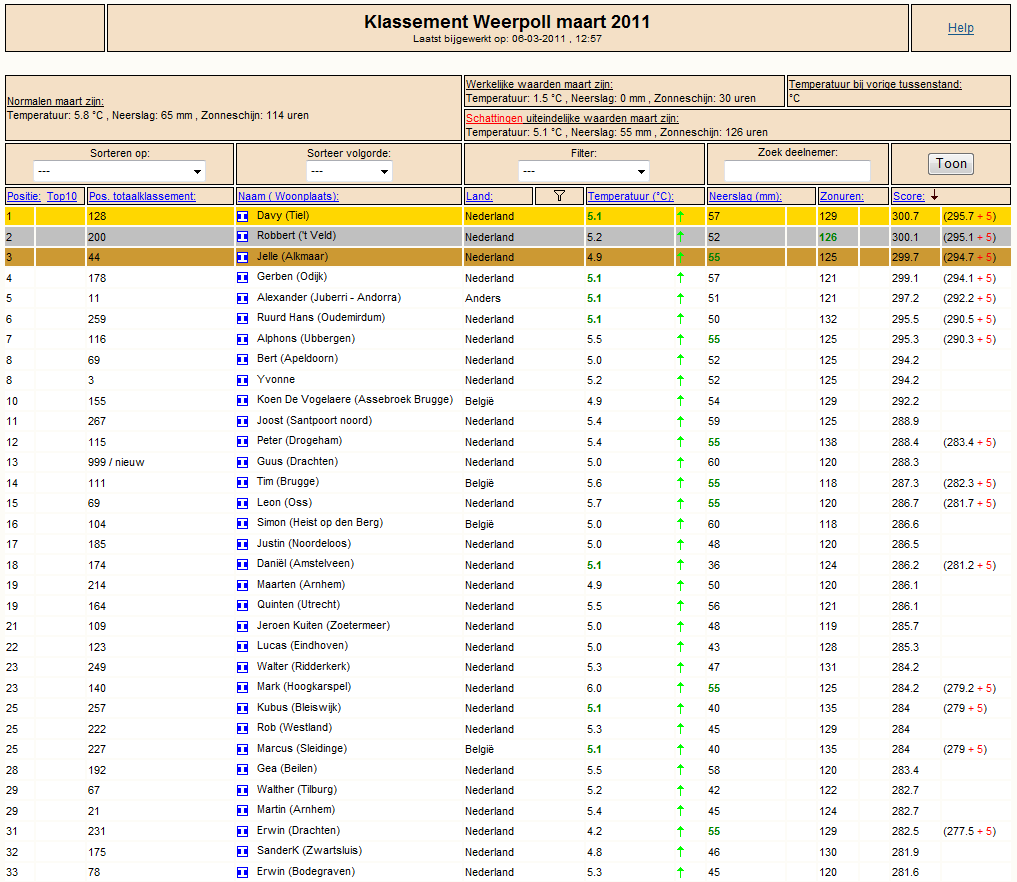Click the info icon next to Davy (Tiel)
1017x882 pixels.
[243, 216]
